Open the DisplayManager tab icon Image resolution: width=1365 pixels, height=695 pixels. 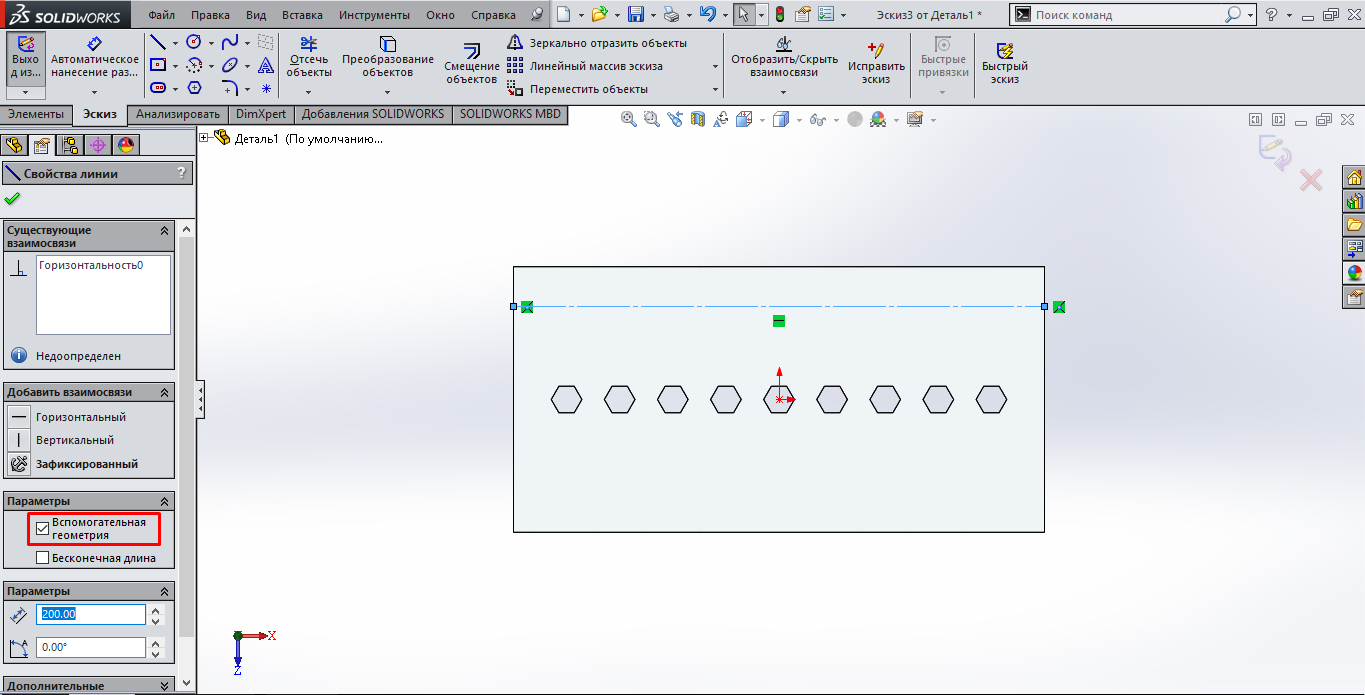[x=125, y=145]
